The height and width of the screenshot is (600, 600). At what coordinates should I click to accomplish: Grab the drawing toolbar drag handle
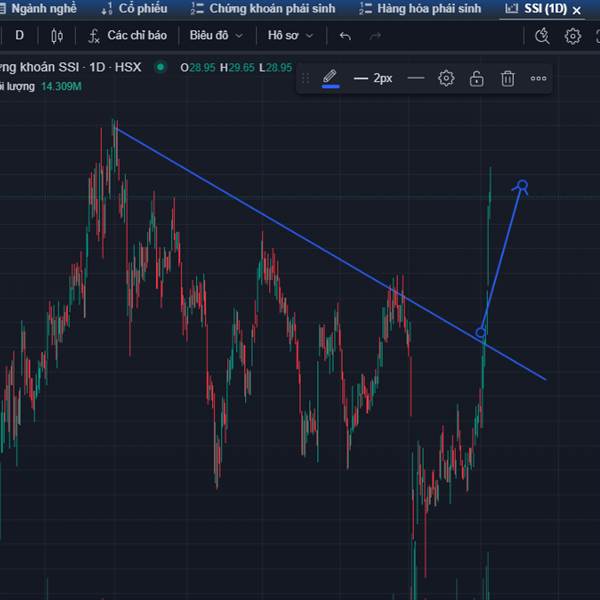(305, 78)
